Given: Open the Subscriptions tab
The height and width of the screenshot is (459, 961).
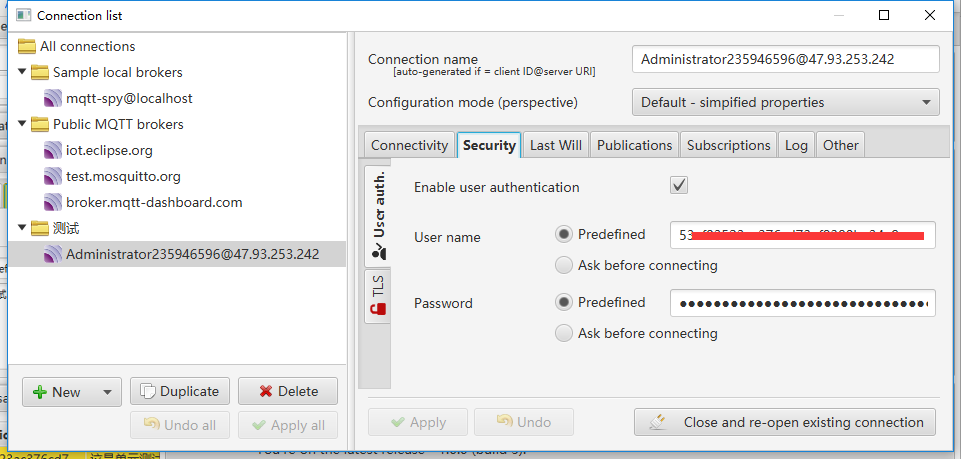Looking at the screenshot, I should click(729, 145).
